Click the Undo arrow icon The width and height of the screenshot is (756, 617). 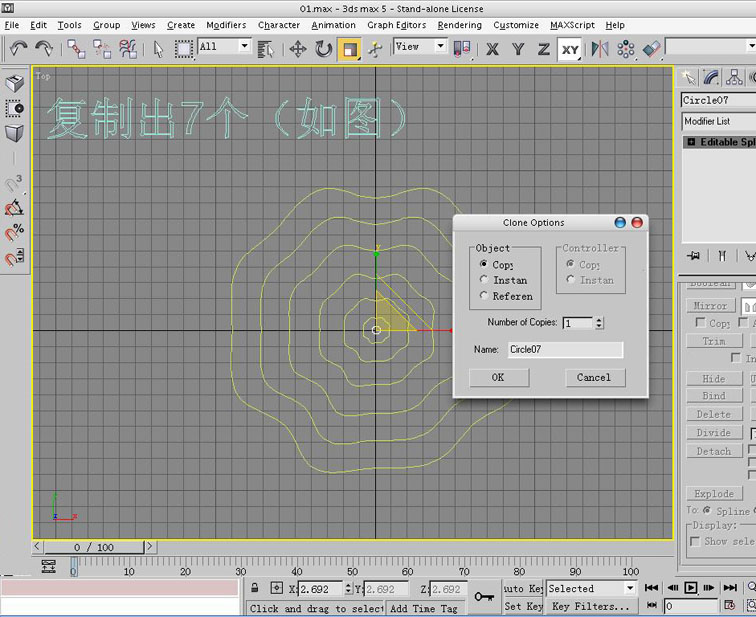coord(18,48)
